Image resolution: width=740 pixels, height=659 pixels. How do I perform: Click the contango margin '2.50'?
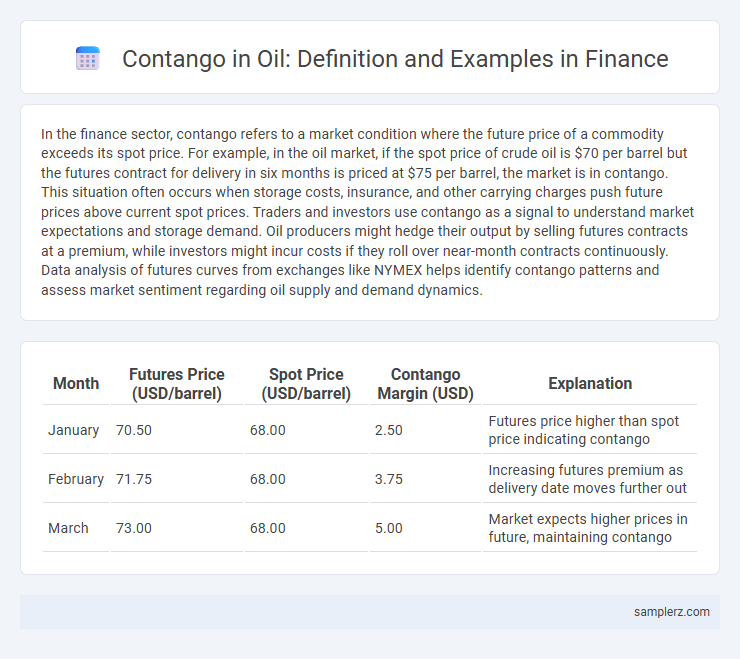tap(388, 430)
